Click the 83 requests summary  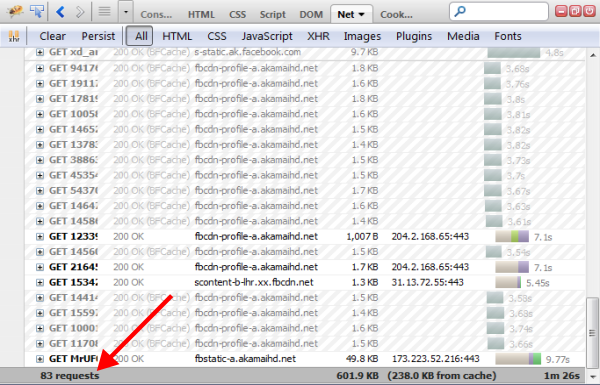tap(70, 376)
